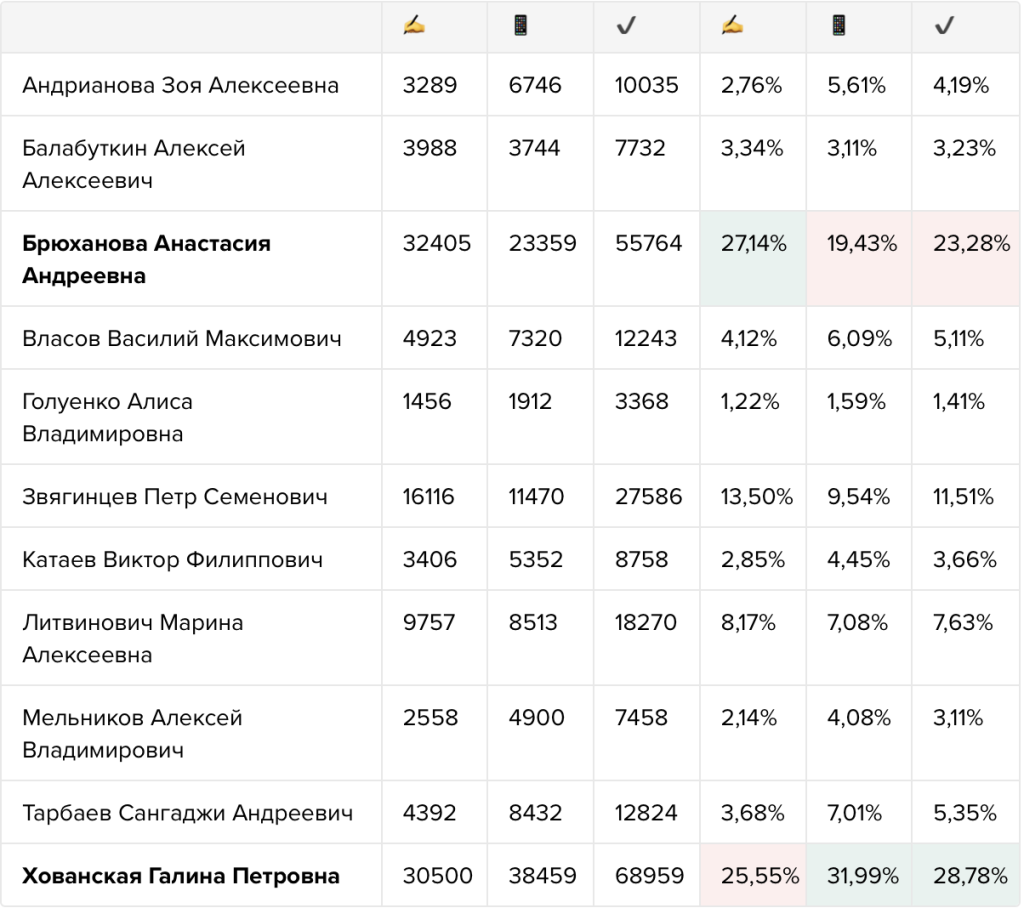Click the phone icon above the 6746 column
Viewport: 1024px width, 908px height.
(520, 26)
